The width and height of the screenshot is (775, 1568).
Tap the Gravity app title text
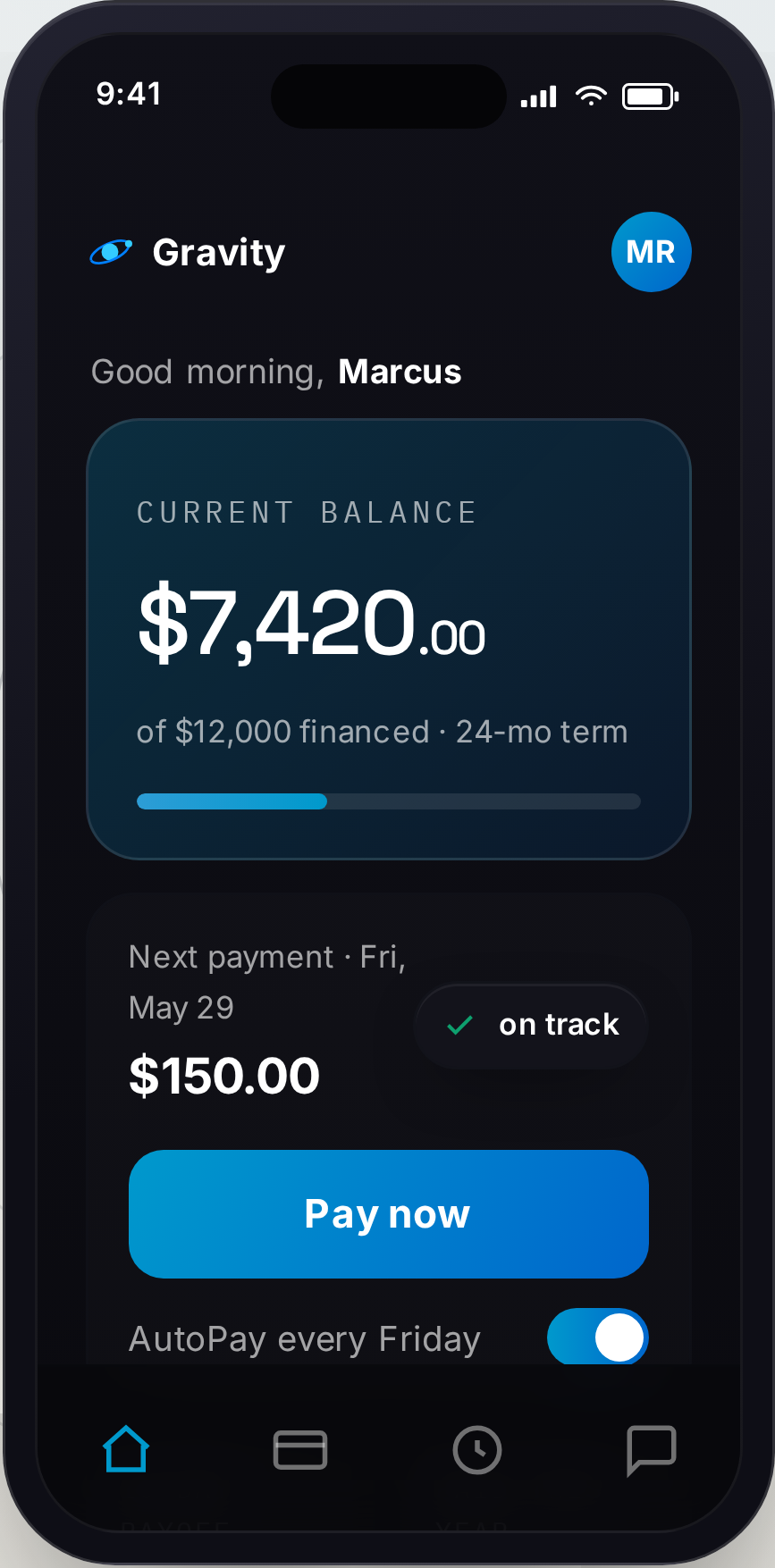click(219, 253)
